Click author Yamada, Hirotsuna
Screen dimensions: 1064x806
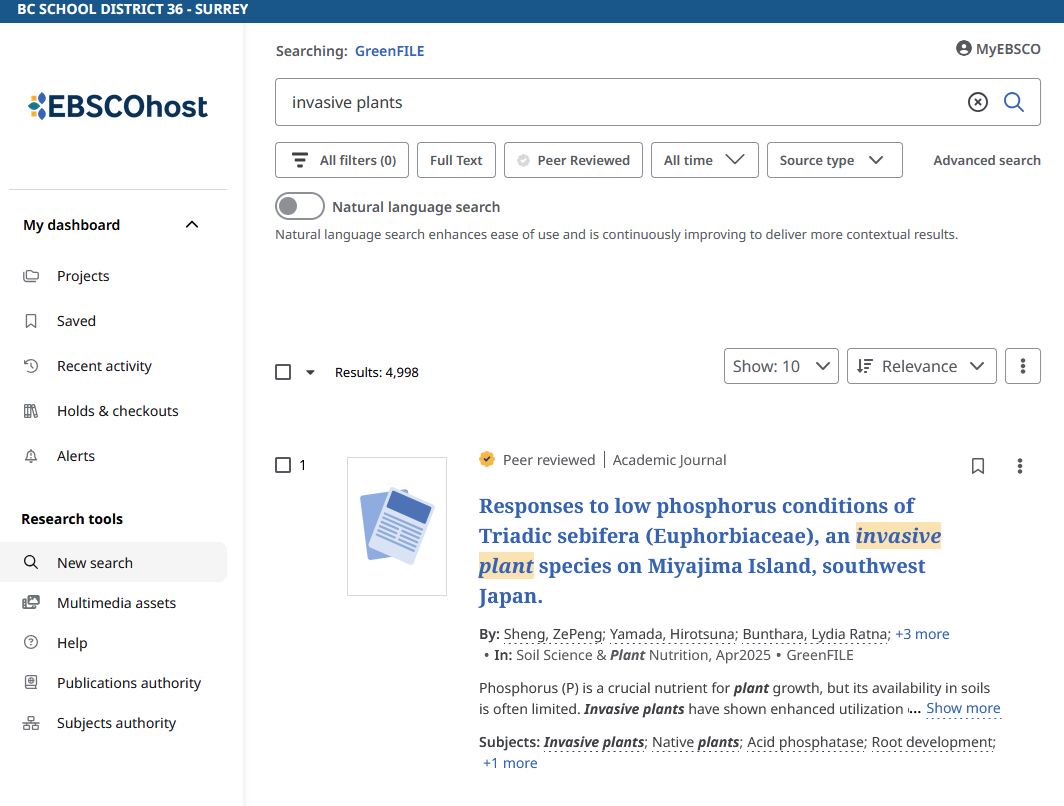pyautogui.click(x=672, y=634)
